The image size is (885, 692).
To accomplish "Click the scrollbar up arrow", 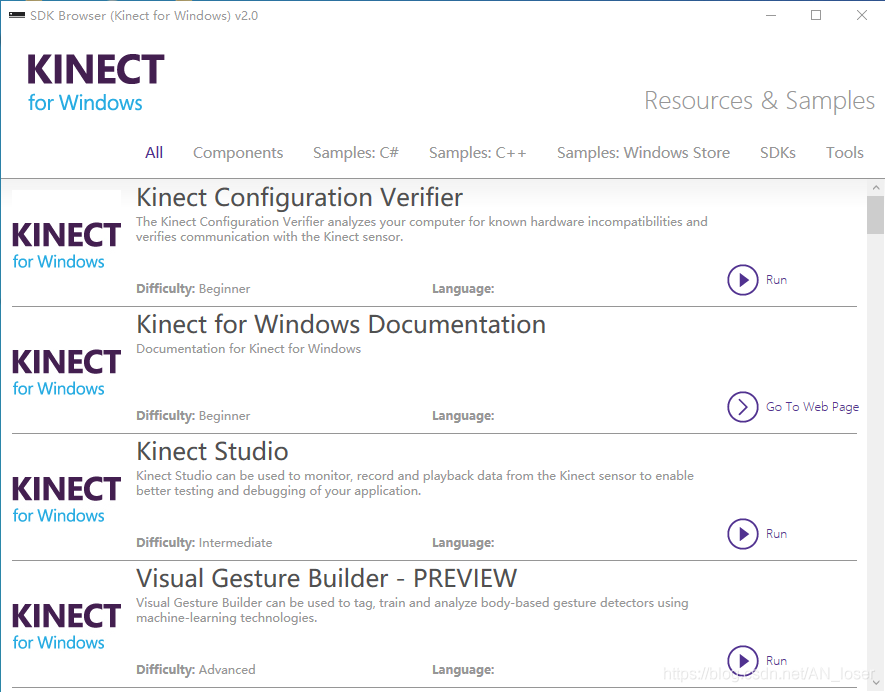I will point(876,187).
